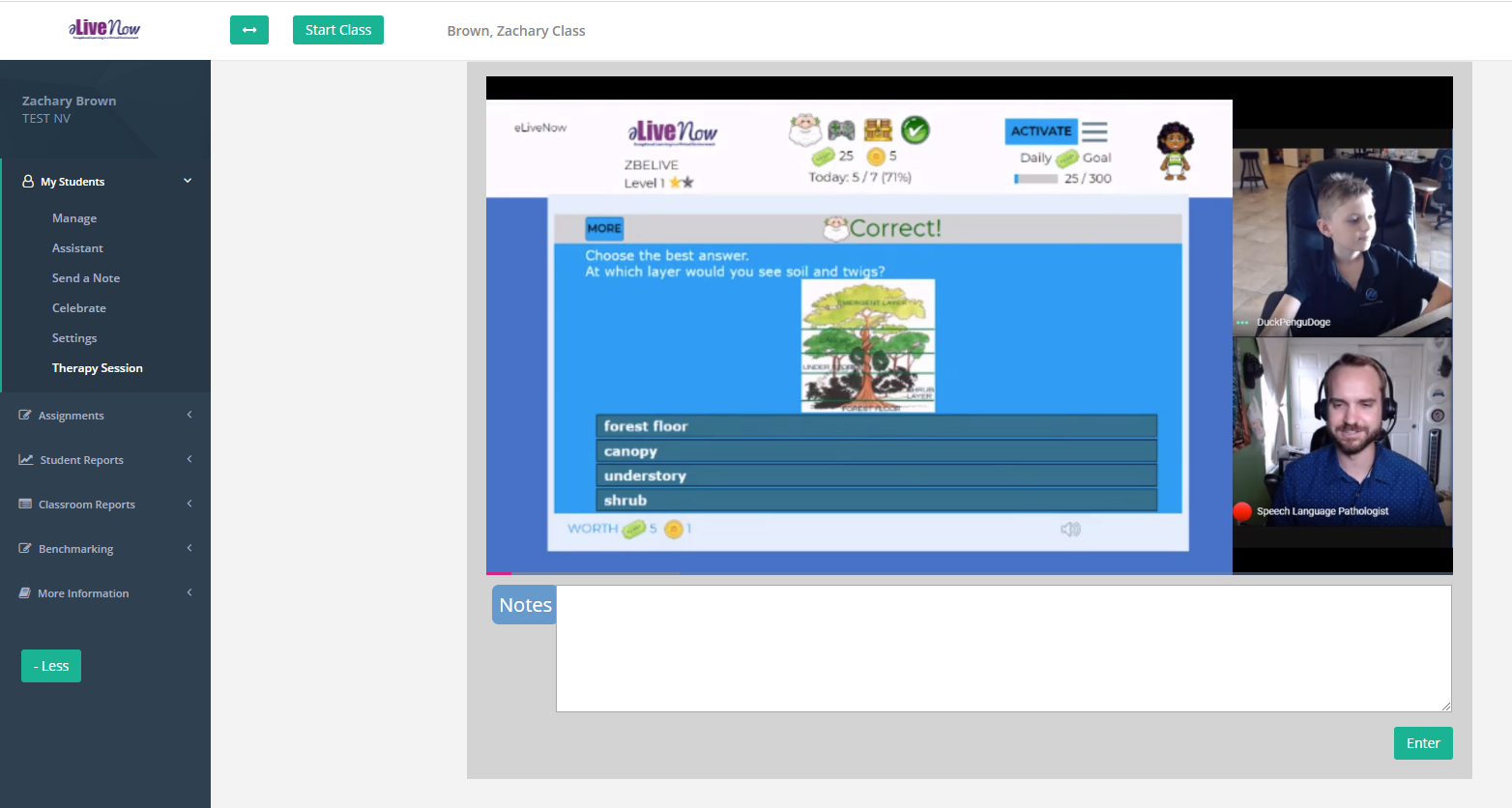Click the Classroom Reports list icon
The width and height of the screenshot is (1512, 808).
pos(25,504)
